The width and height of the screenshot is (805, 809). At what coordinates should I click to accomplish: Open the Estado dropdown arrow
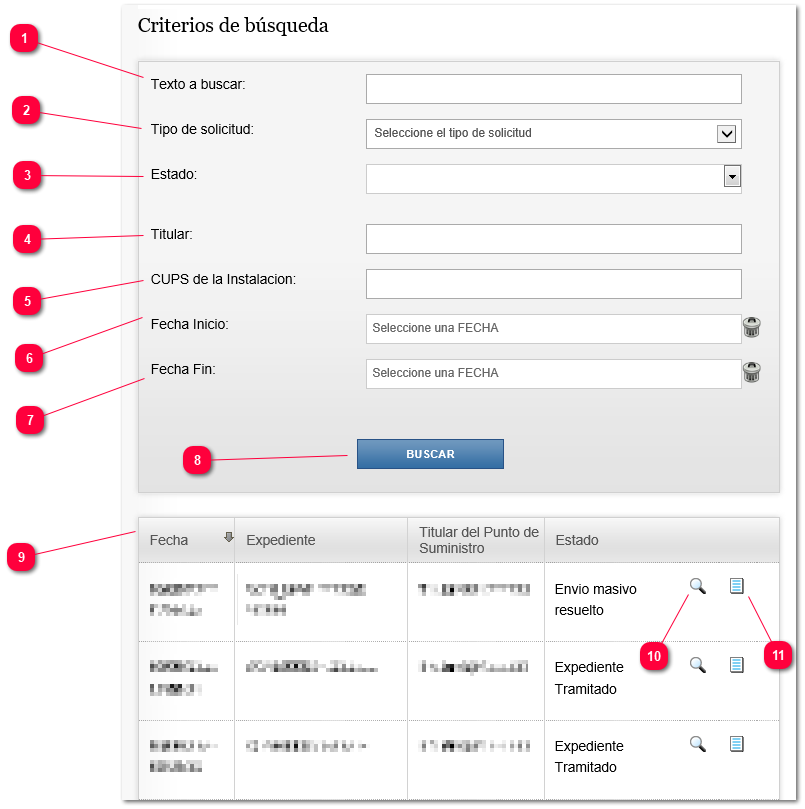pyautogui.click(x=732, y=176)
